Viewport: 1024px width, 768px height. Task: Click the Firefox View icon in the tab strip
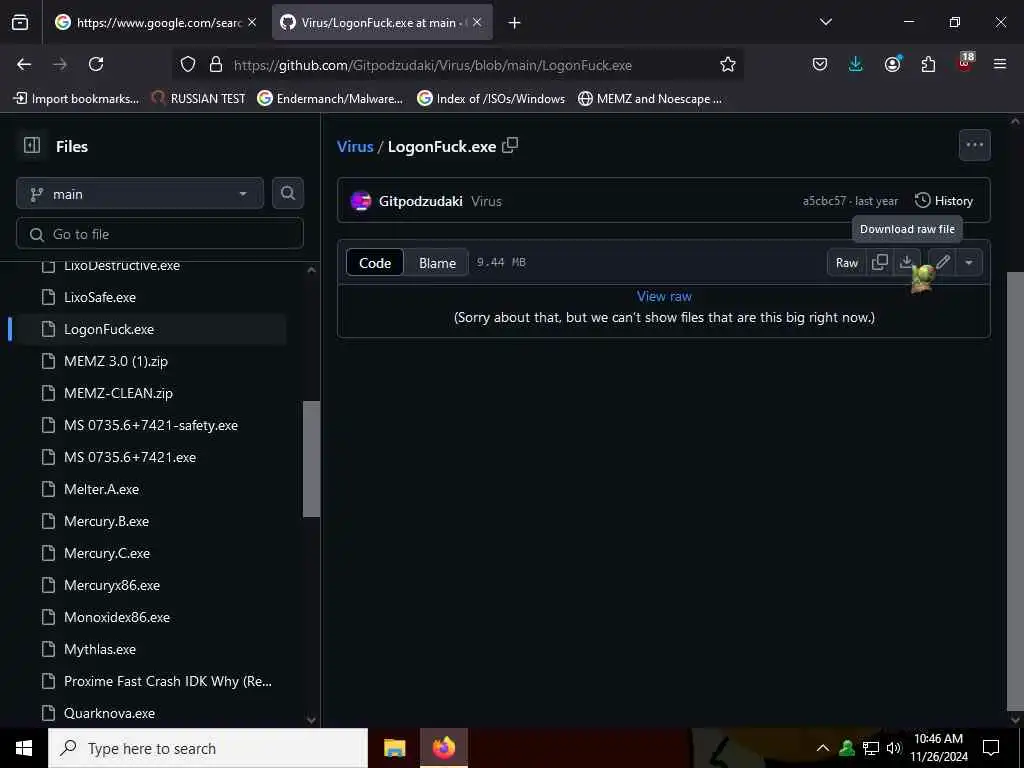(x=20, y=23)
